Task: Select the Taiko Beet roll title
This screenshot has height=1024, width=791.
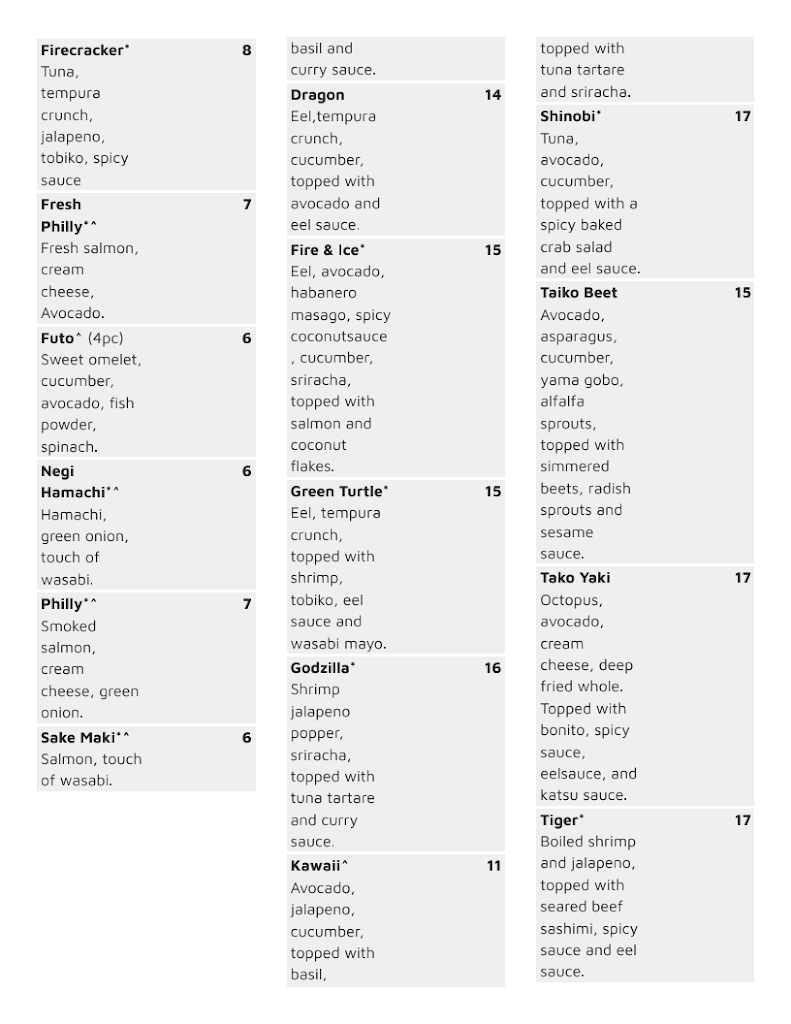Action: [x=578, y=293]
